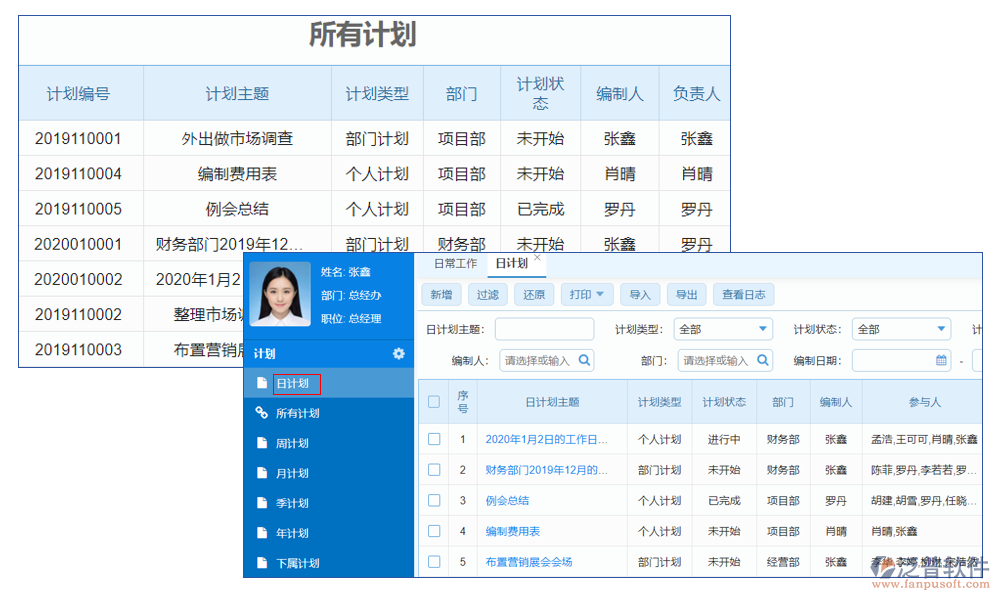
Task: Switch to the 日计划 tab
Action: [512, 264]
